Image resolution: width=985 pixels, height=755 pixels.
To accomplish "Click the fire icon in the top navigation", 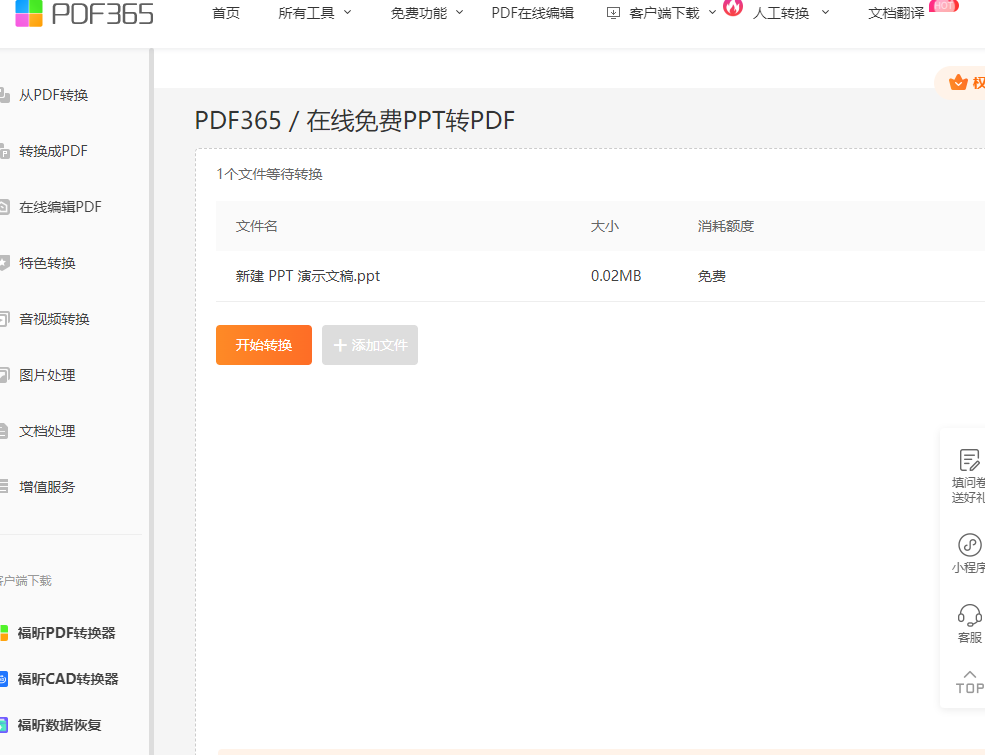I will (x=733, y=8).
